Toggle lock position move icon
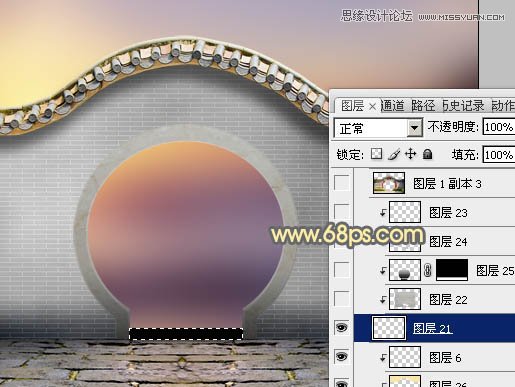The width and height of the screenshot is (515, 387). pos(410,154)
